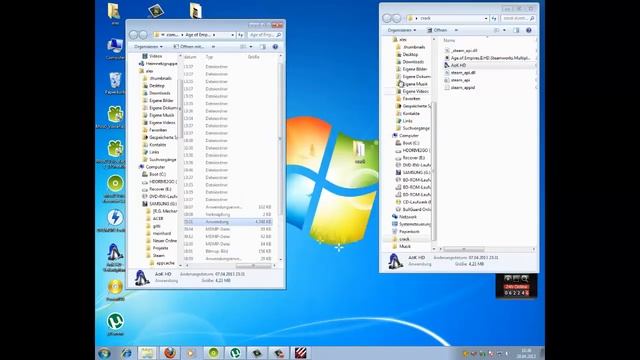Open Internet Explorer from the taskbar
The image size is (640, 360).
coord(126,353)
